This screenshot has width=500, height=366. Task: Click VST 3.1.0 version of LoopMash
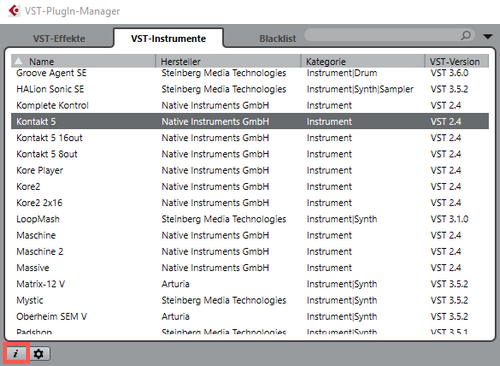(449, 219)
